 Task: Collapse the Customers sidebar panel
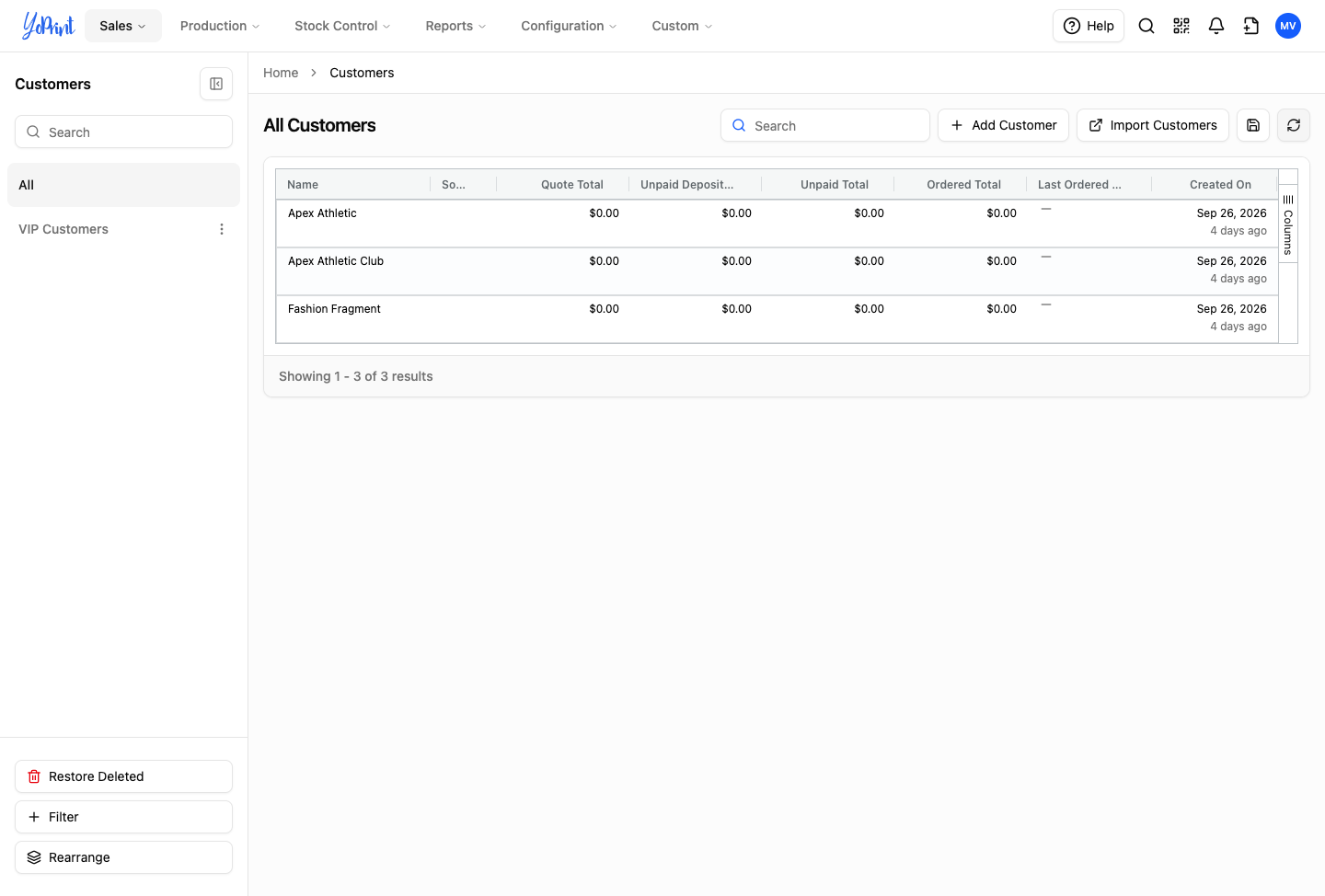[216, 84]
